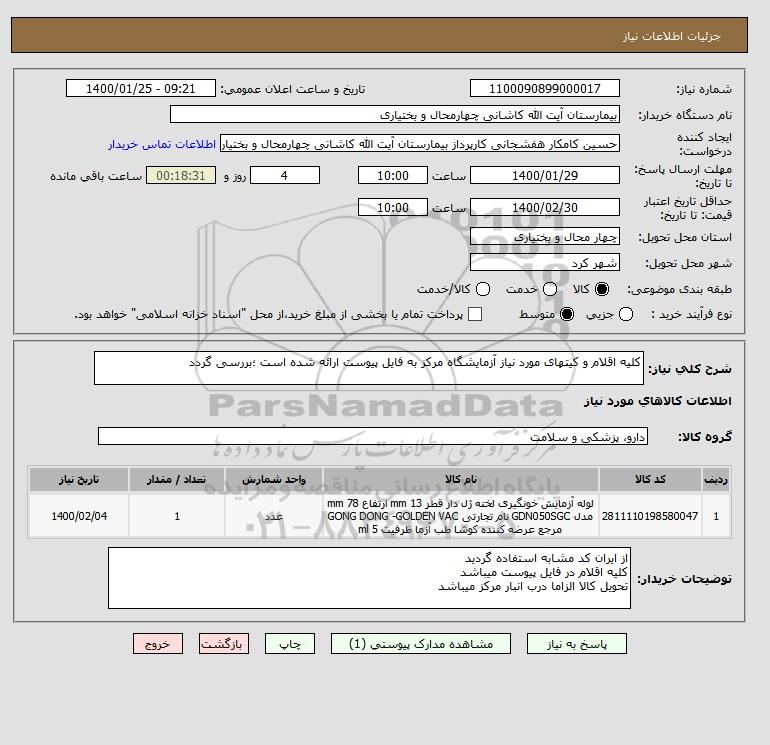Image resolution: width=770 pixels, height=745 pixels.
Task: Select the خدمت radio button
Action: (550, 289)
